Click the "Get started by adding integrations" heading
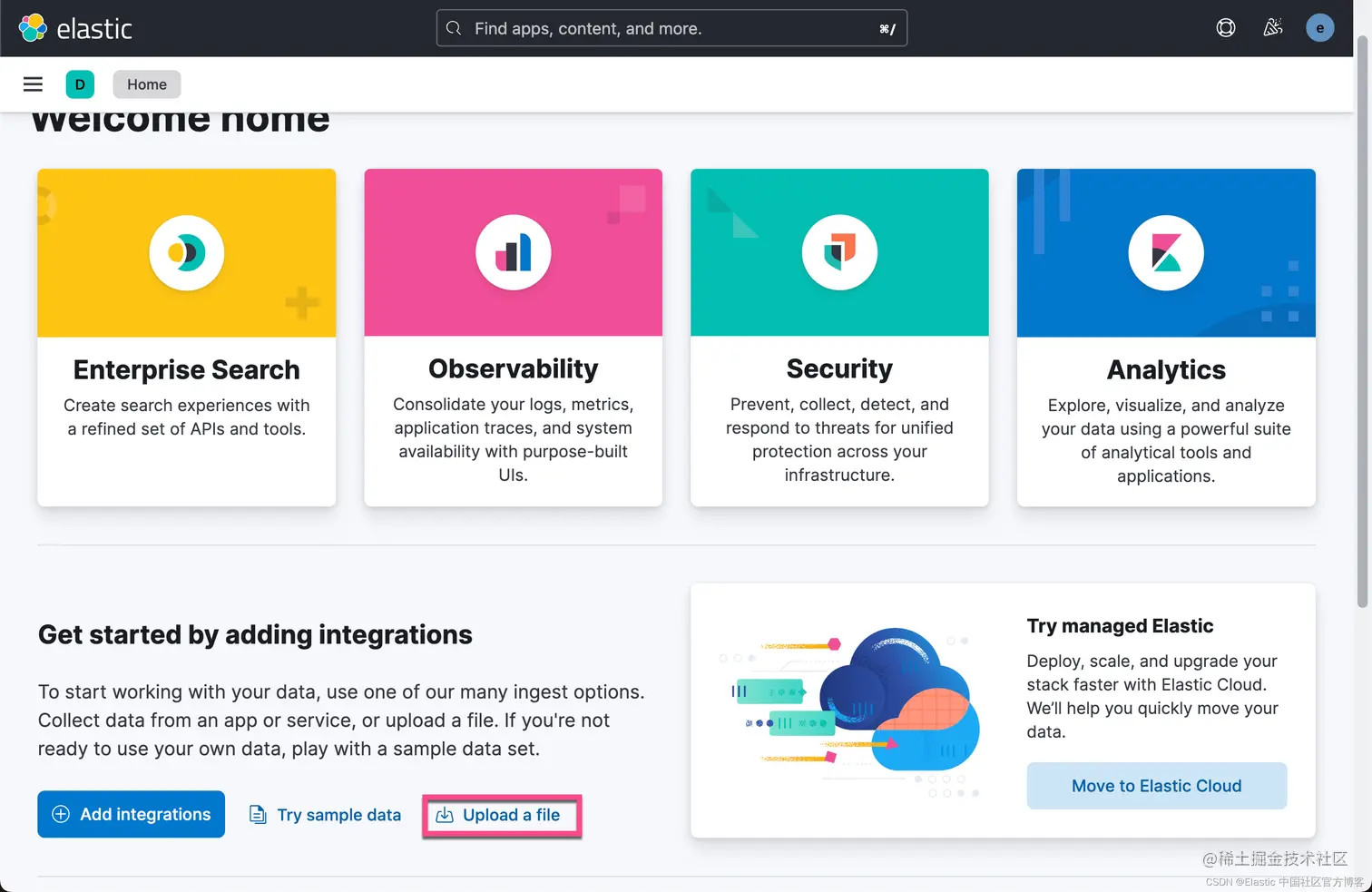This screenshot has height=892, width=1372. pyautogui.click(x=255, y=634)
